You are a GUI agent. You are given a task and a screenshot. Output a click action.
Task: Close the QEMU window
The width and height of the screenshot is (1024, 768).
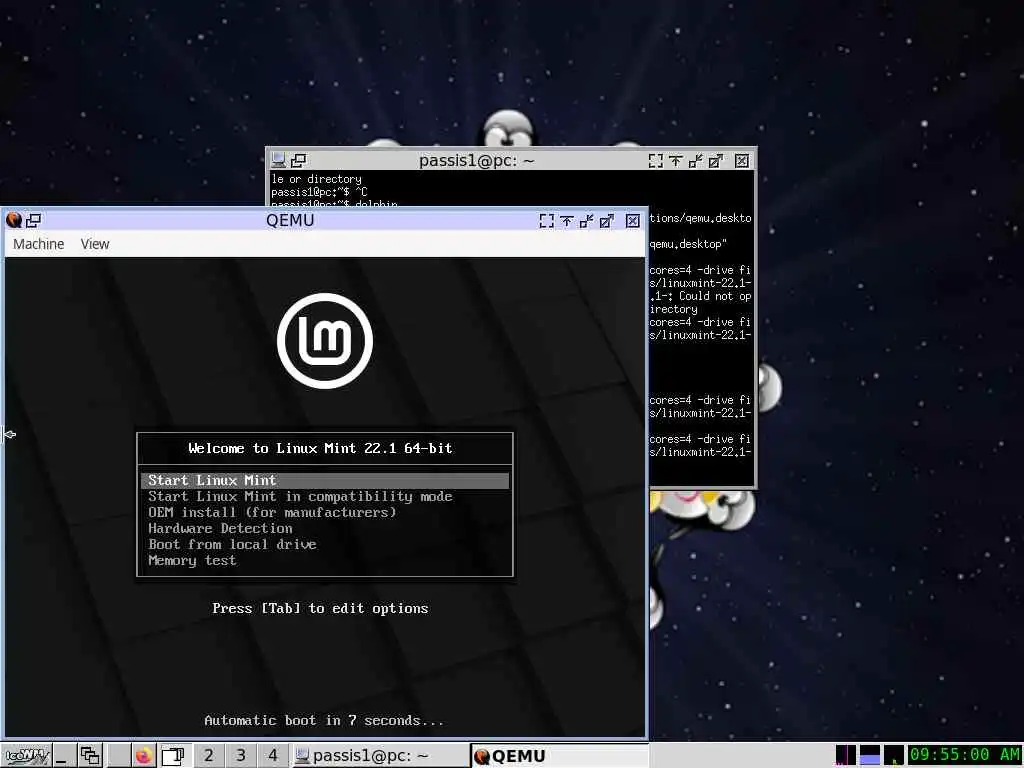coord(632,221)
